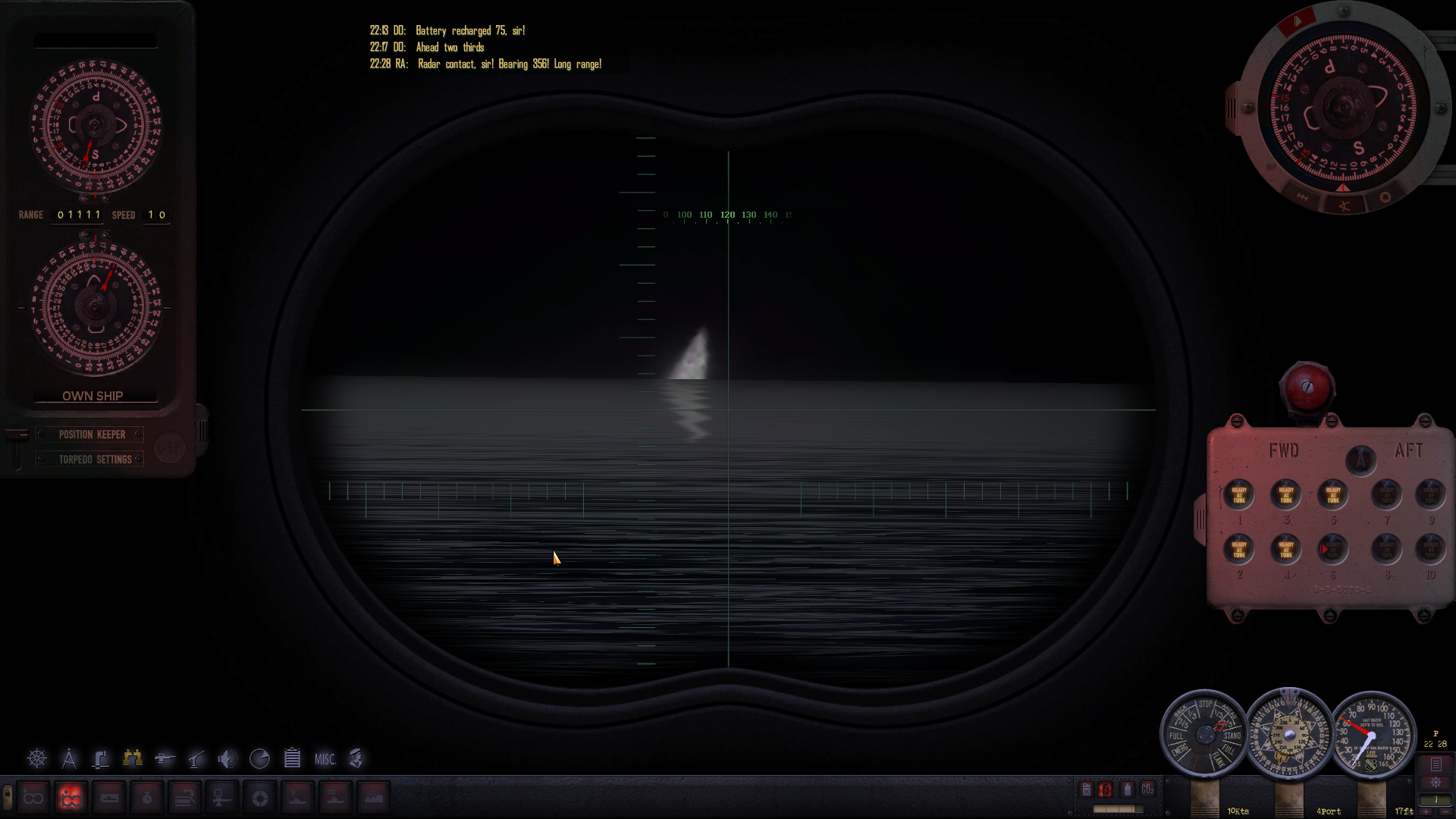Switch to periscope view icon

tap(100, 758)
